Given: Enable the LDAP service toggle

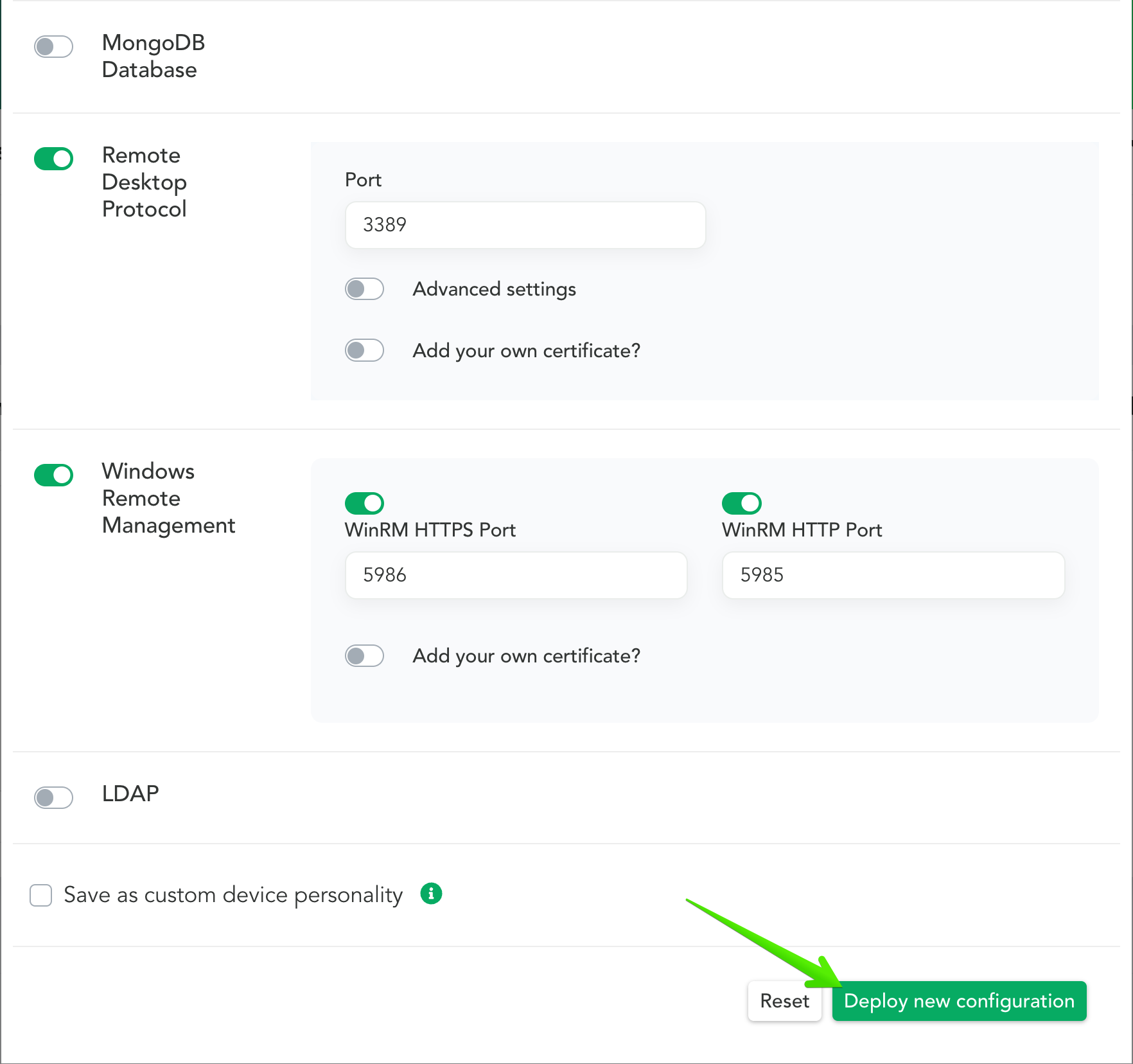Looking at the screenshot, I should (x=53, y=797).
